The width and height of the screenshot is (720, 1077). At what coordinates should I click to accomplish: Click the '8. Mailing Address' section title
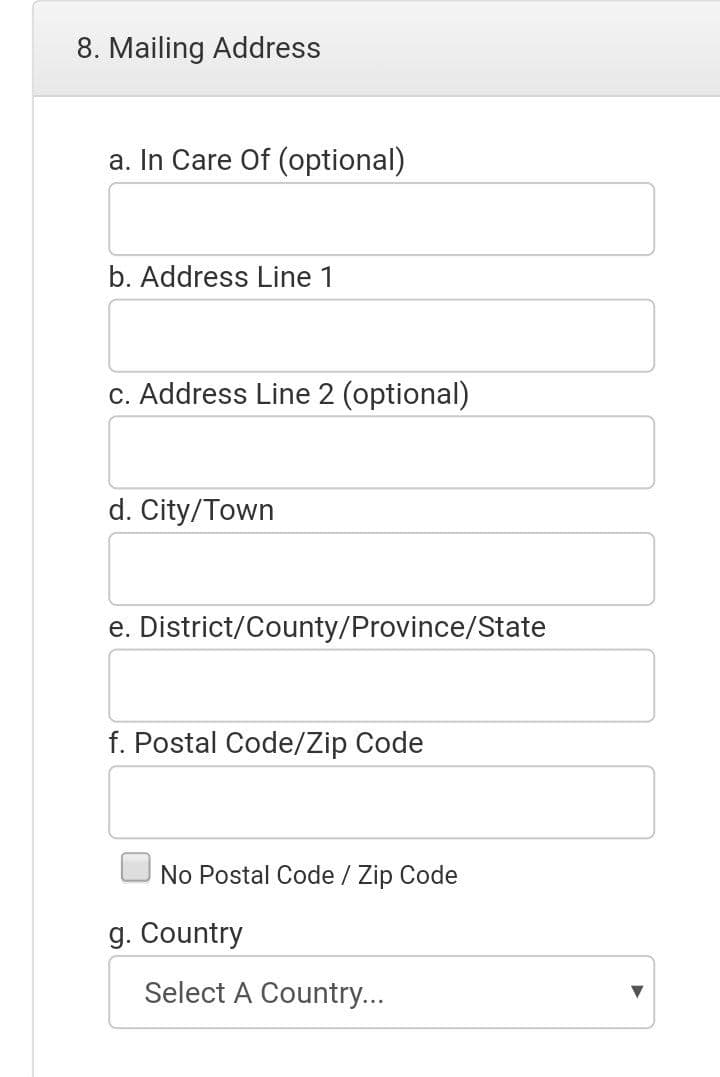click(x=199, y=49)
